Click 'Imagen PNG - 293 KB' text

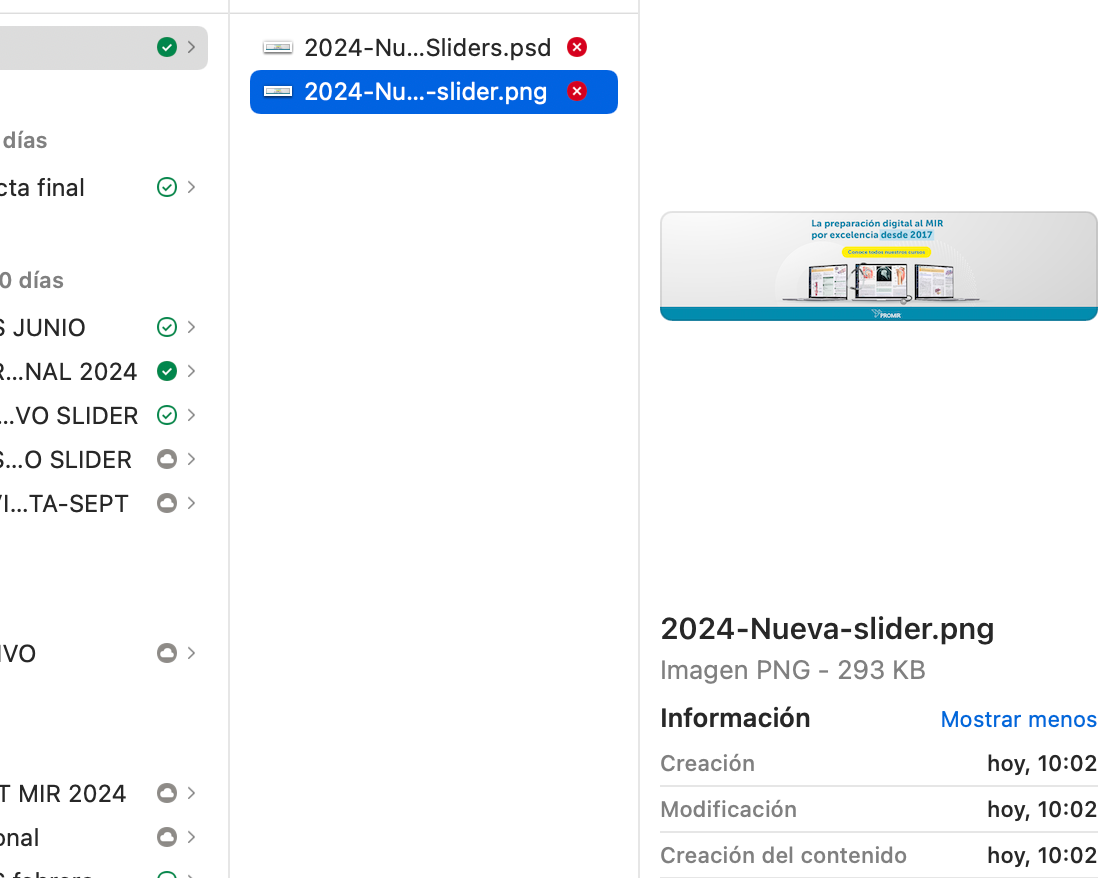pos(793,670)
